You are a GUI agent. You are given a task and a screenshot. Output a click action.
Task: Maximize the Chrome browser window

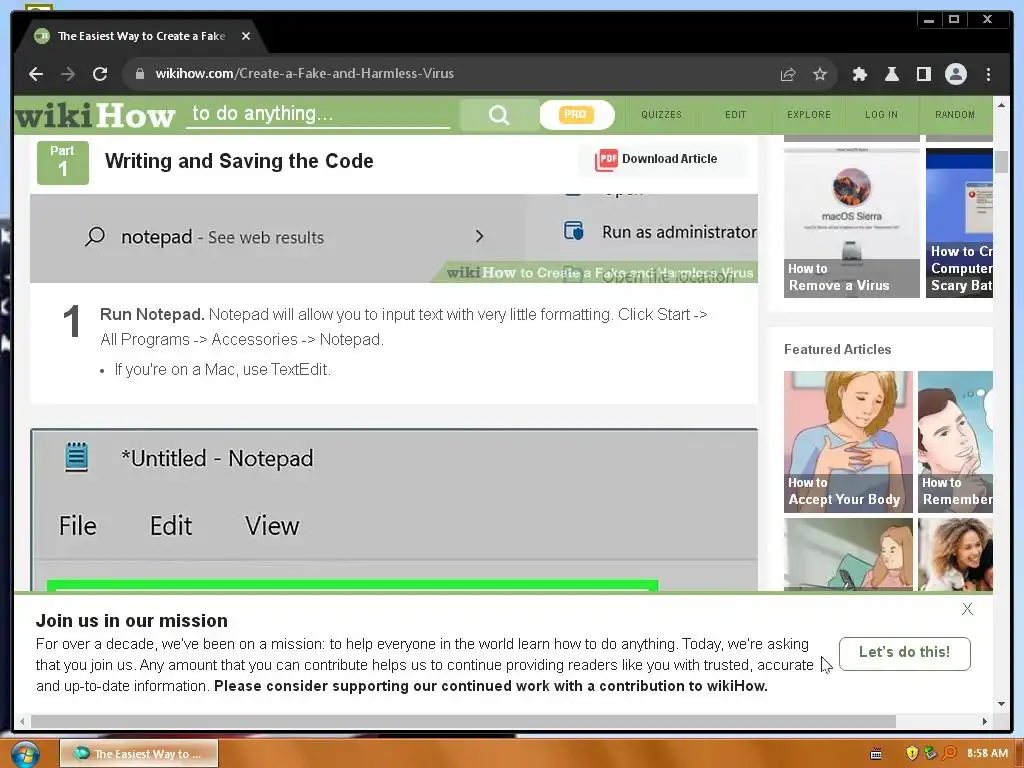[954, 20]
